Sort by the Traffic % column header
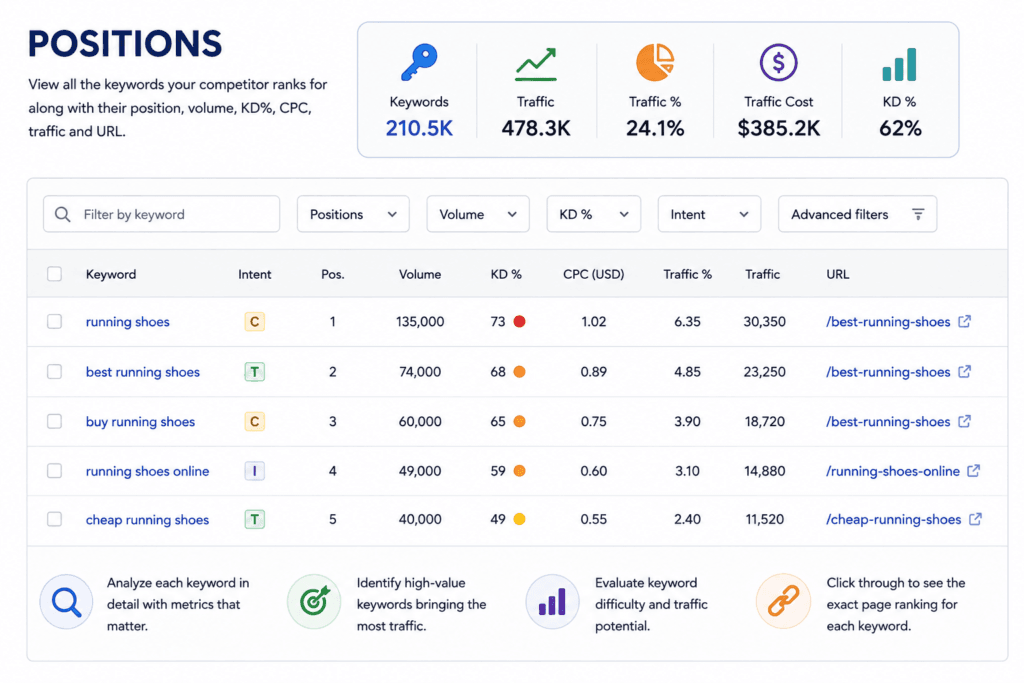 [687, 274]
